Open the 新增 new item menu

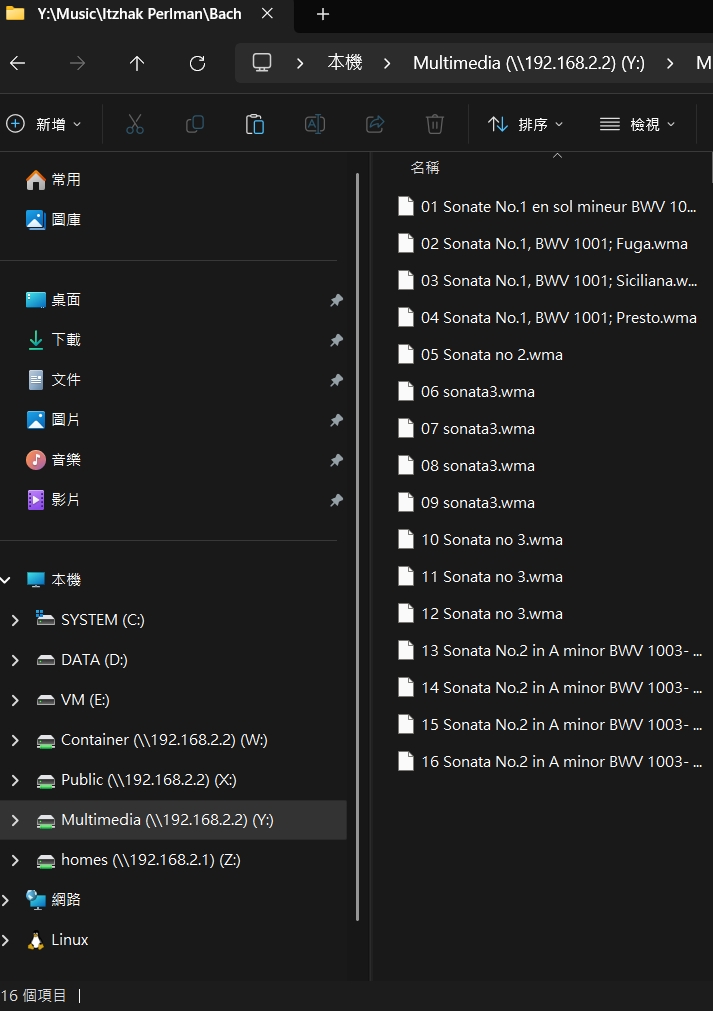tap(44, 124)
